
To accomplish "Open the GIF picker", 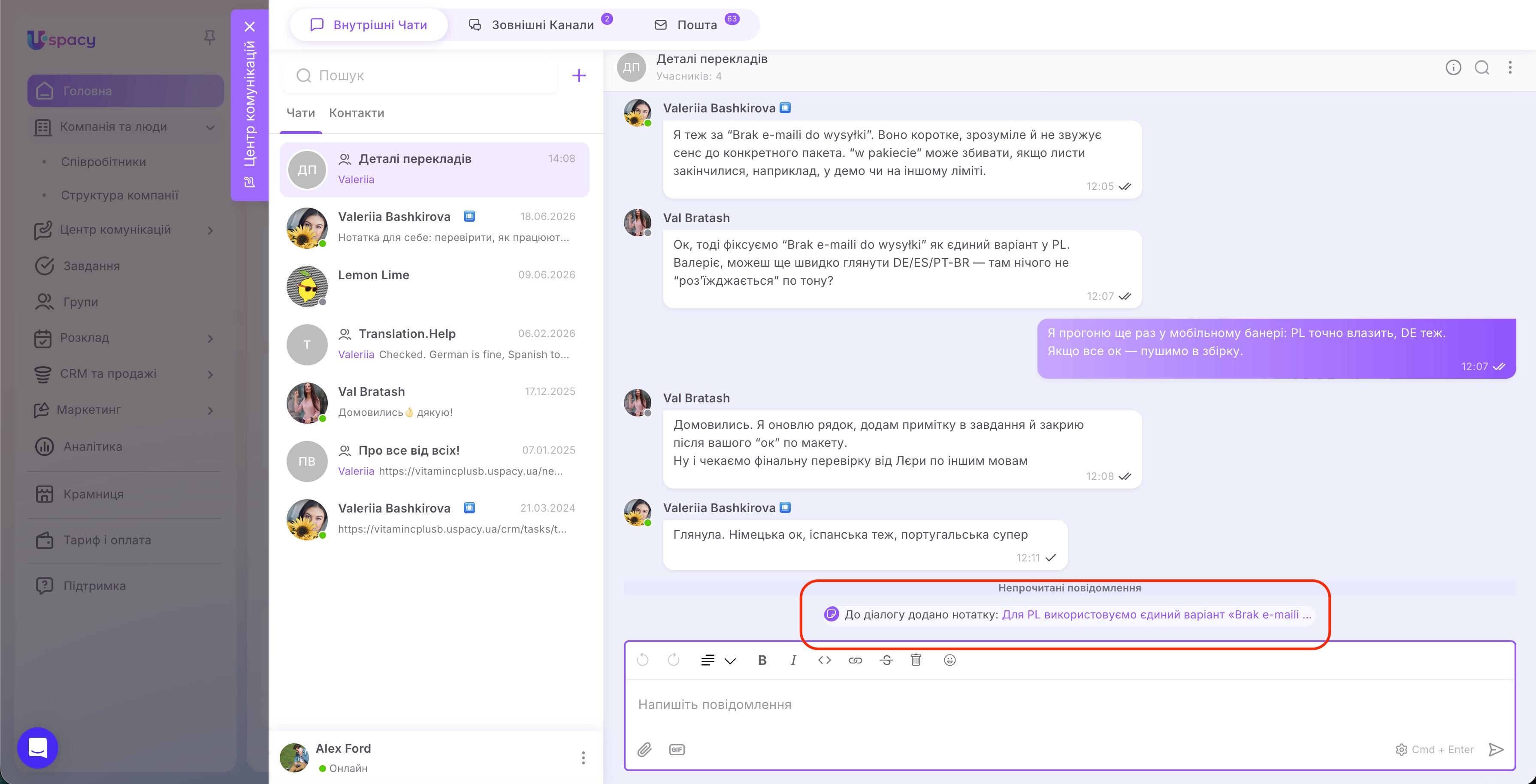I will point(677,749).
